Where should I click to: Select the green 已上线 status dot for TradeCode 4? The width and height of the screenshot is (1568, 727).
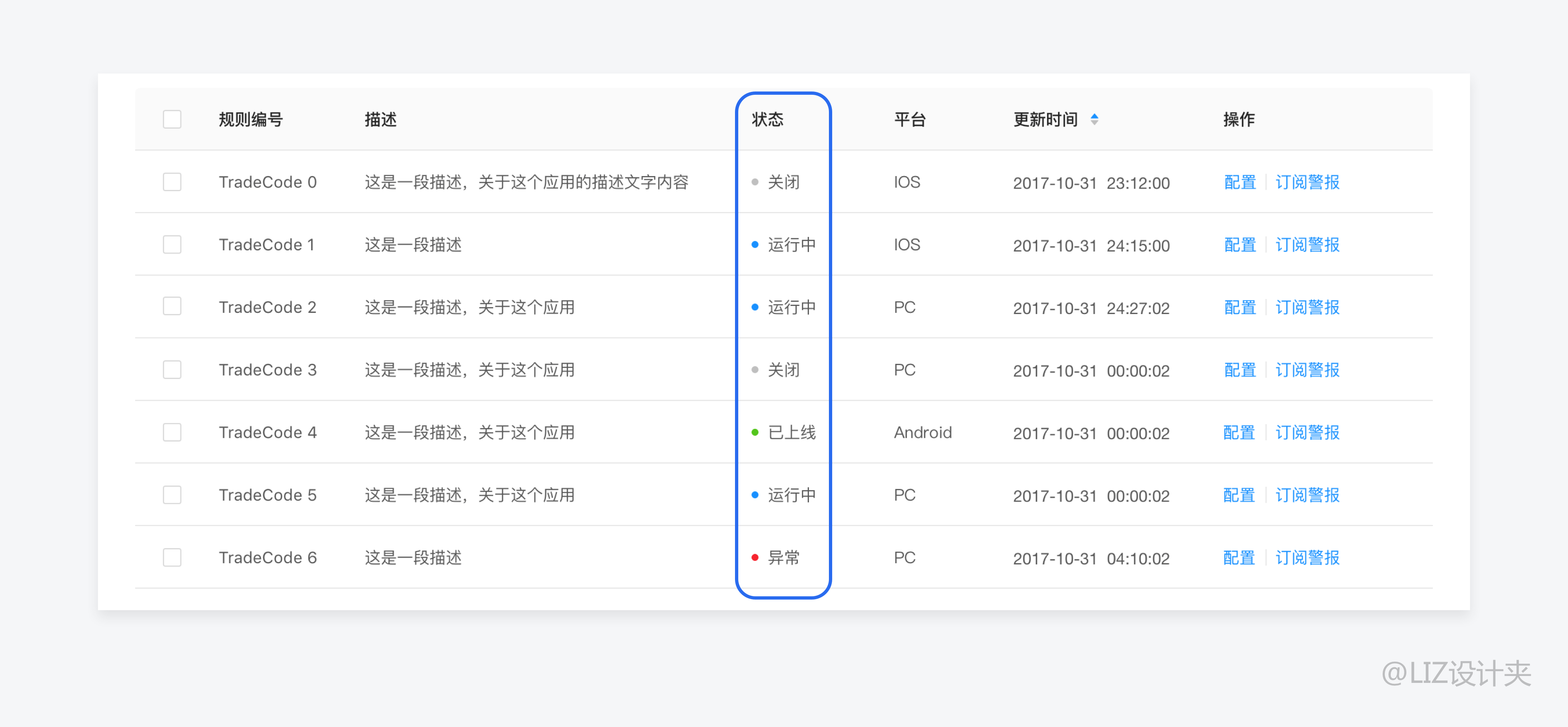point(755,432)
